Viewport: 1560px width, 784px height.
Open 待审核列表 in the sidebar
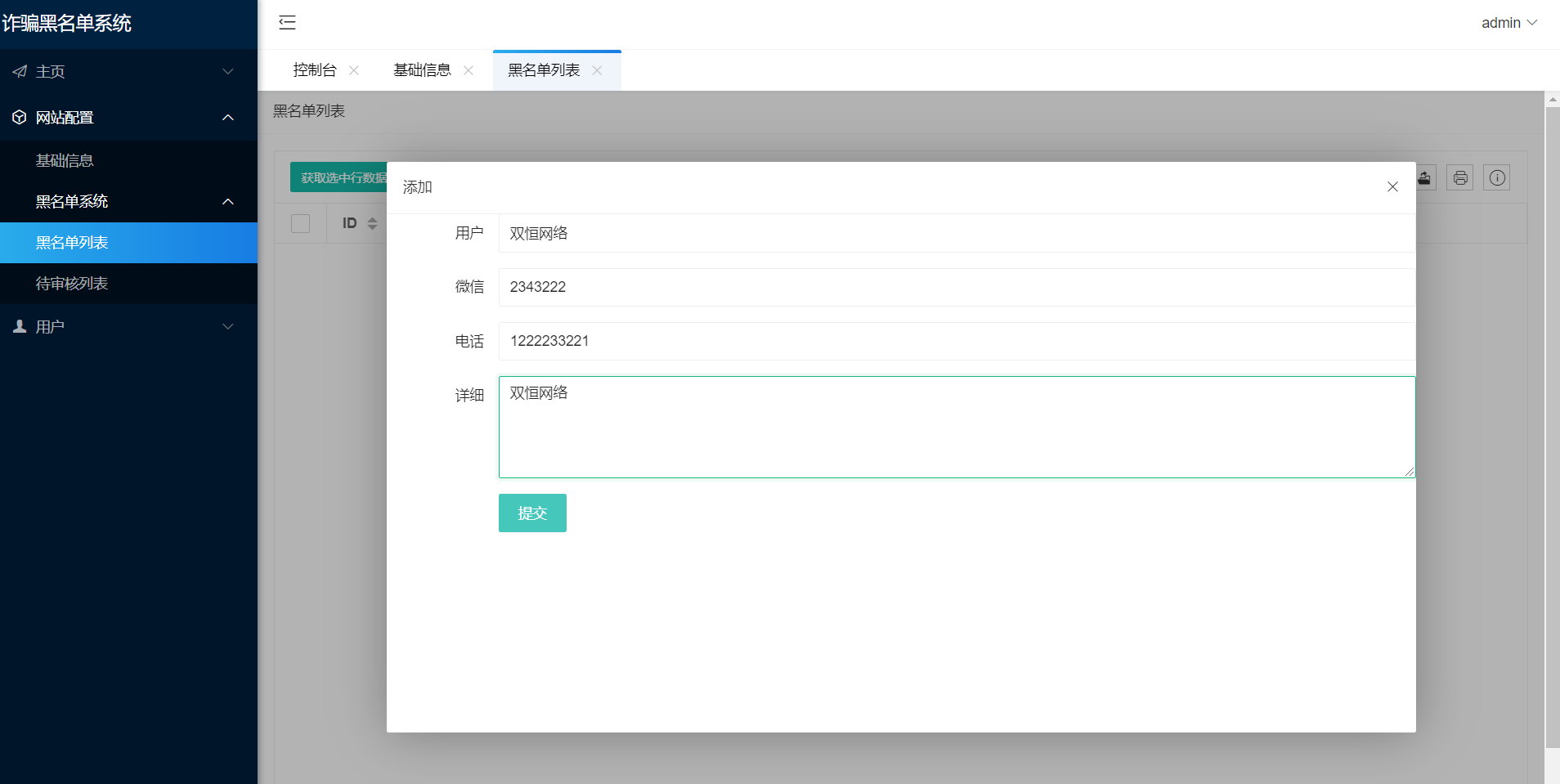[72, 284]
